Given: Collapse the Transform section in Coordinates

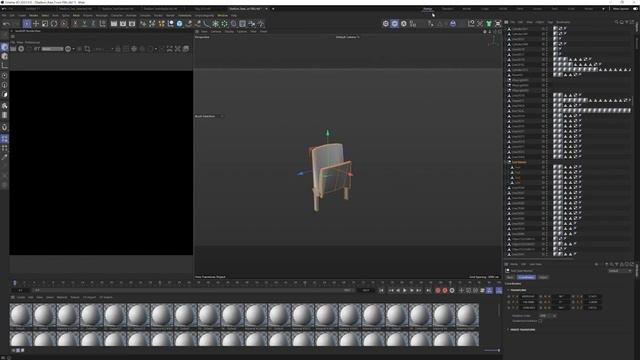Looking at the screenshot, I should [508, 290].
